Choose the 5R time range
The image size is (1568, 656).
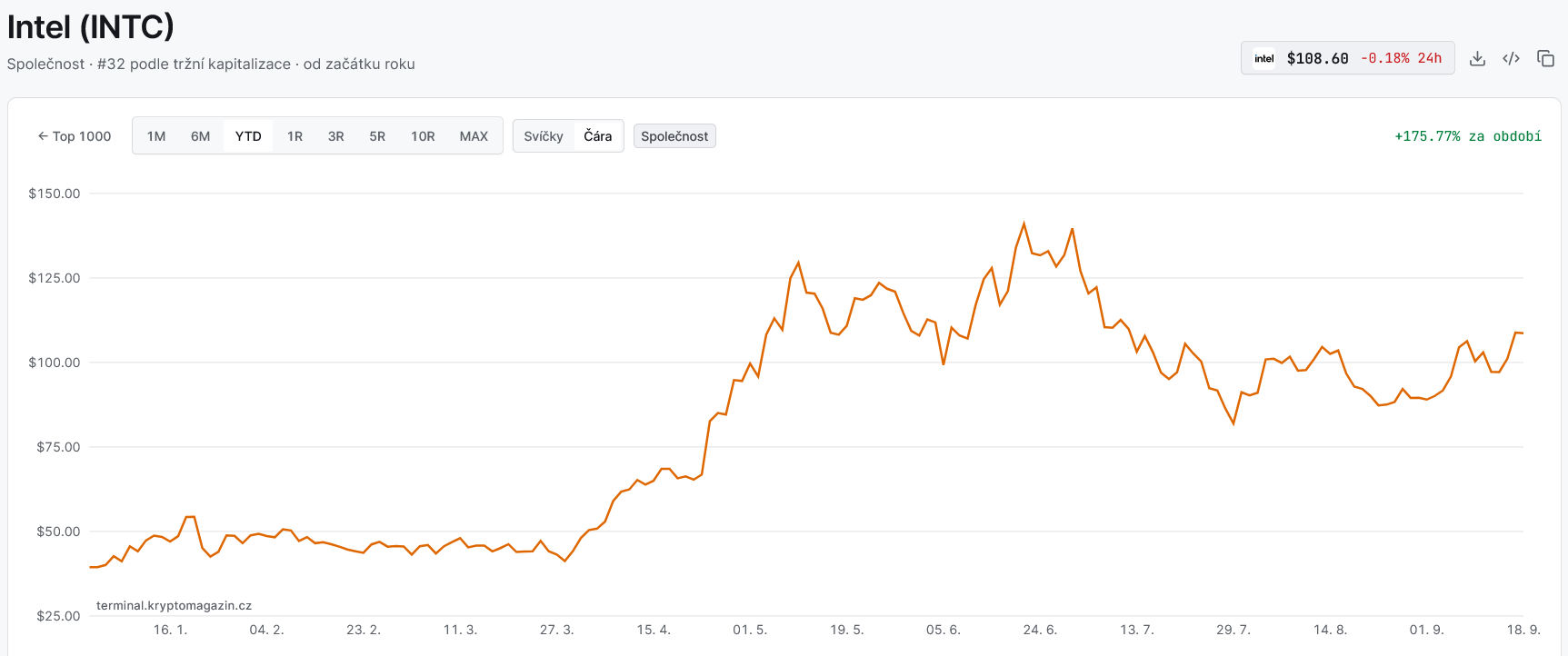pos(377,136)
